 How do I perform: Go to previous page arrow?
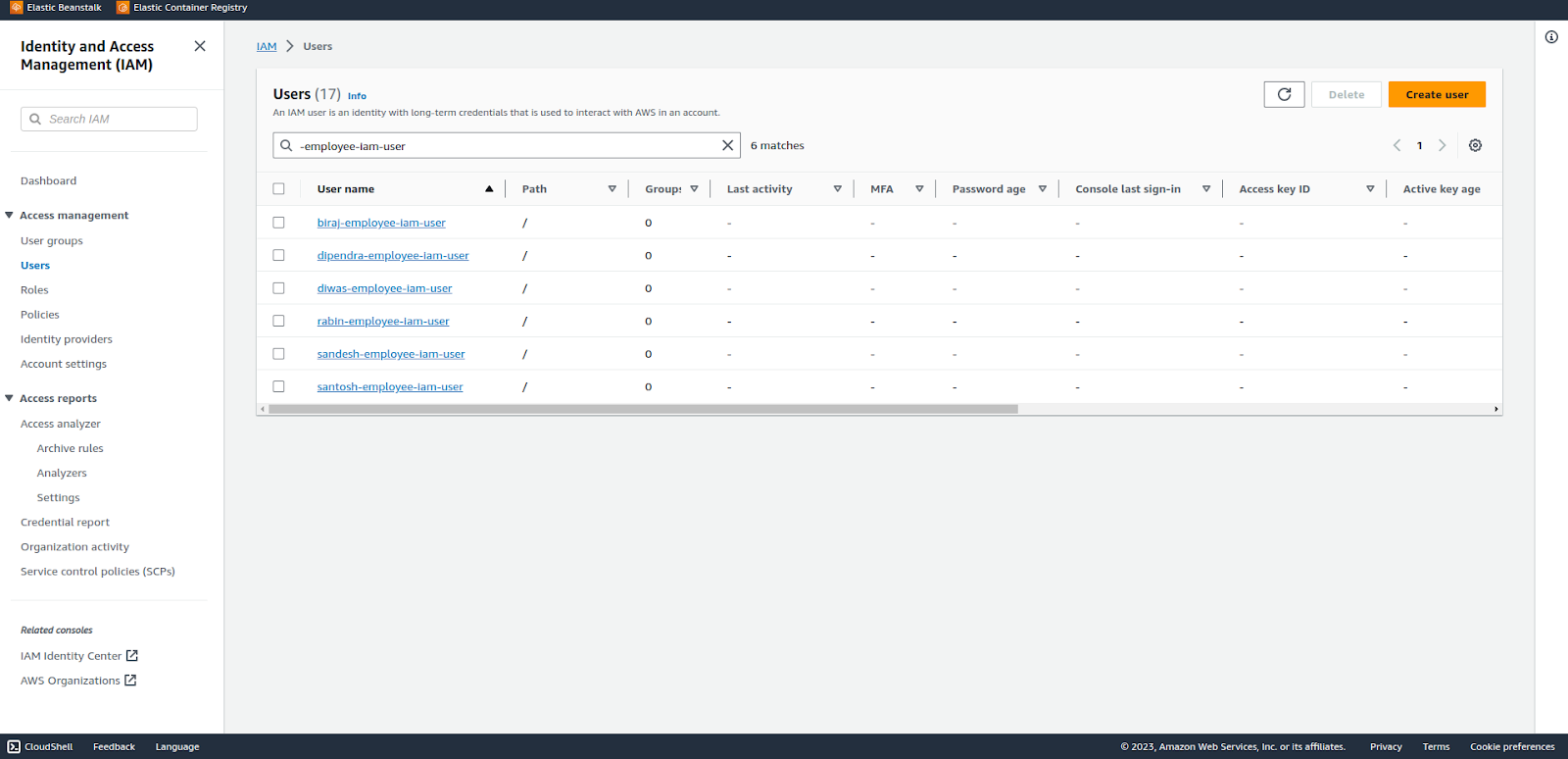coord(1396,145)
